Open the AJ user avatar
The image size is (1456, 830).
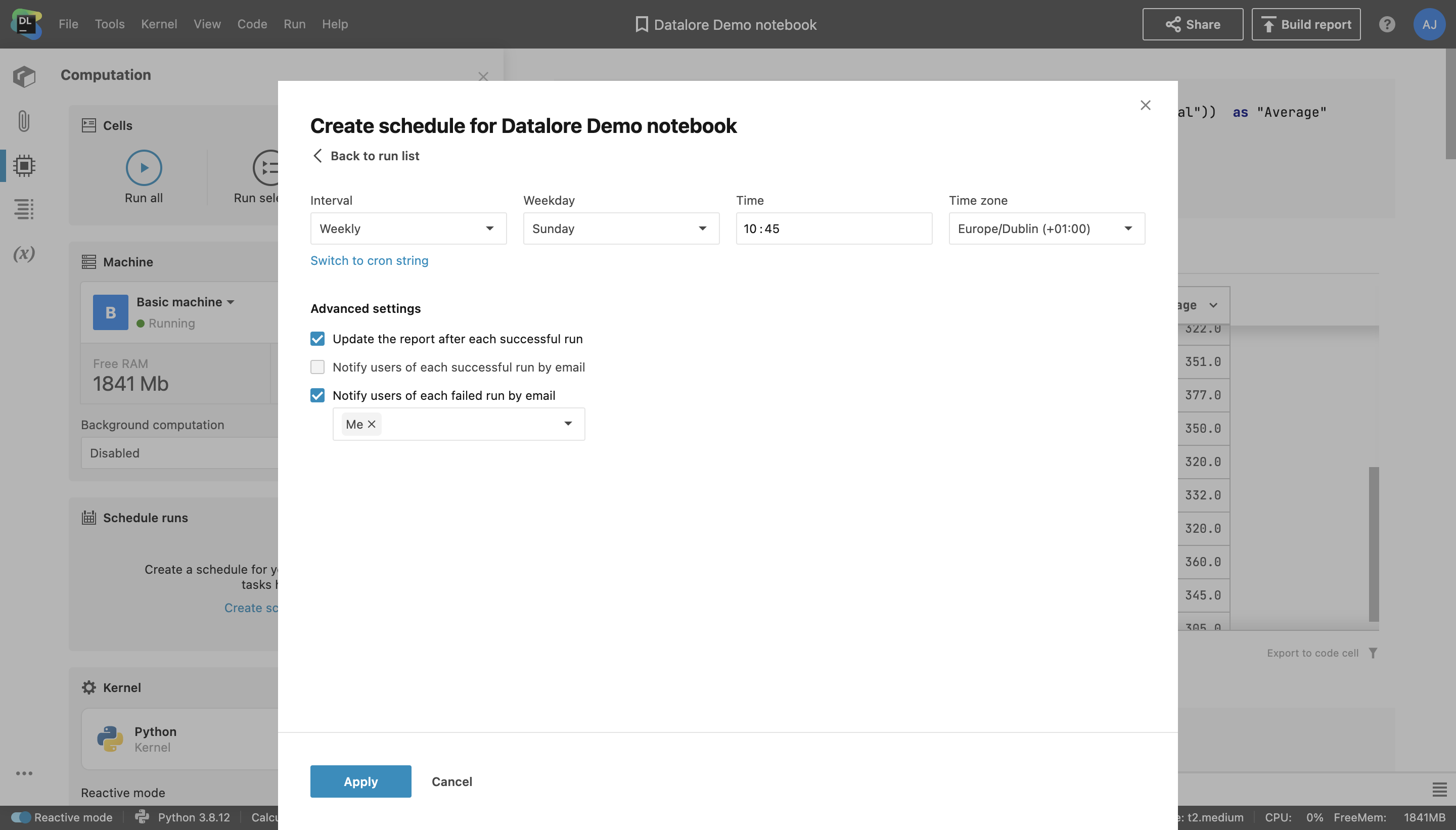(x=1429, y=24)
